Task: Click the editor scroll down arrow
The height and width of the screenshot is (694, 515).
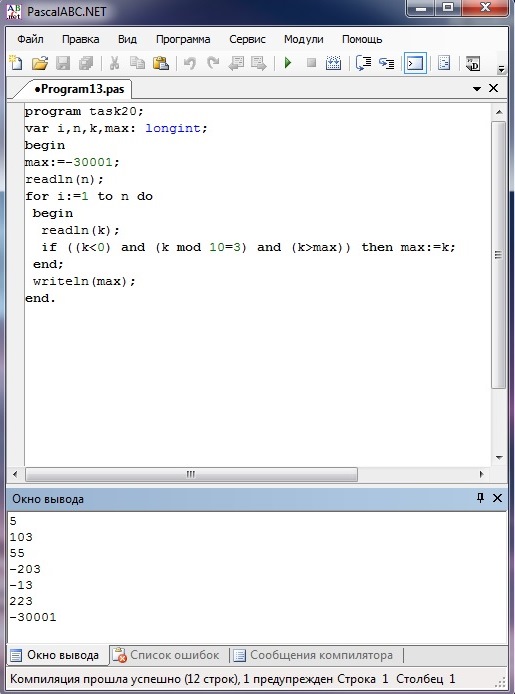Action: point(499,458)
